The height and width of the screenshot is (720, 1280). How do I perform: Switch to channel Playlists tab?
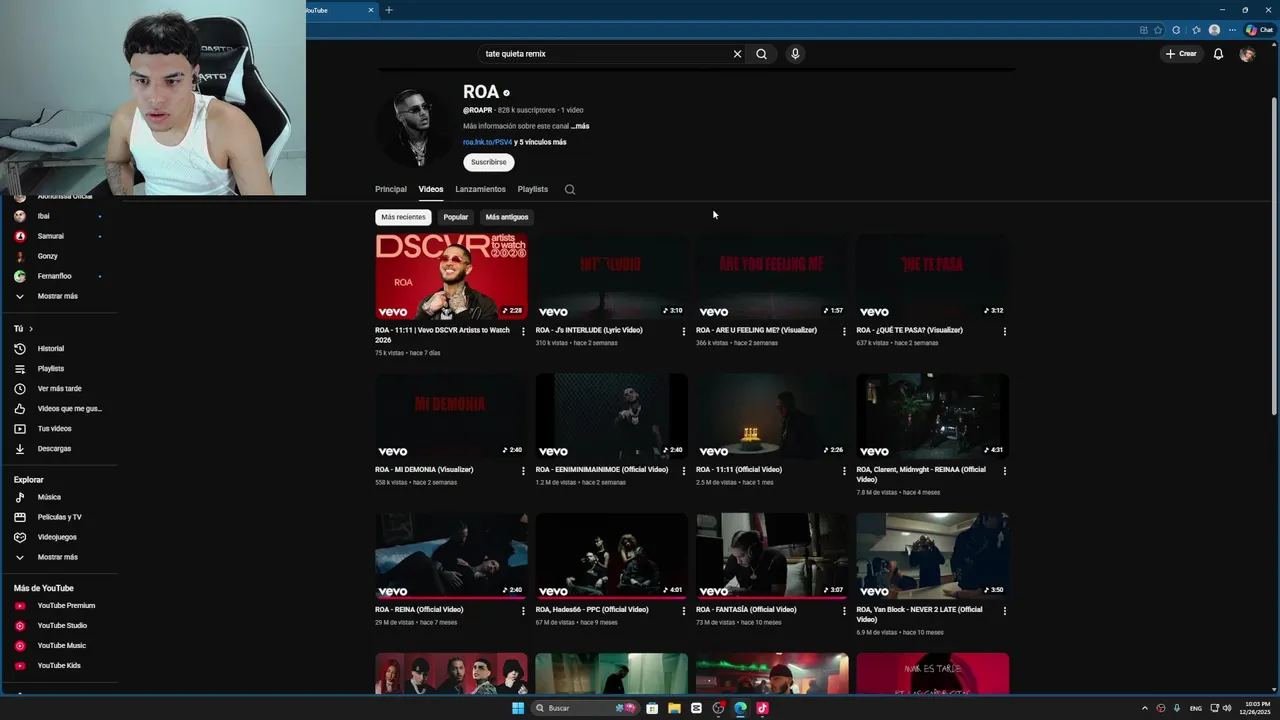click(533, 189)
